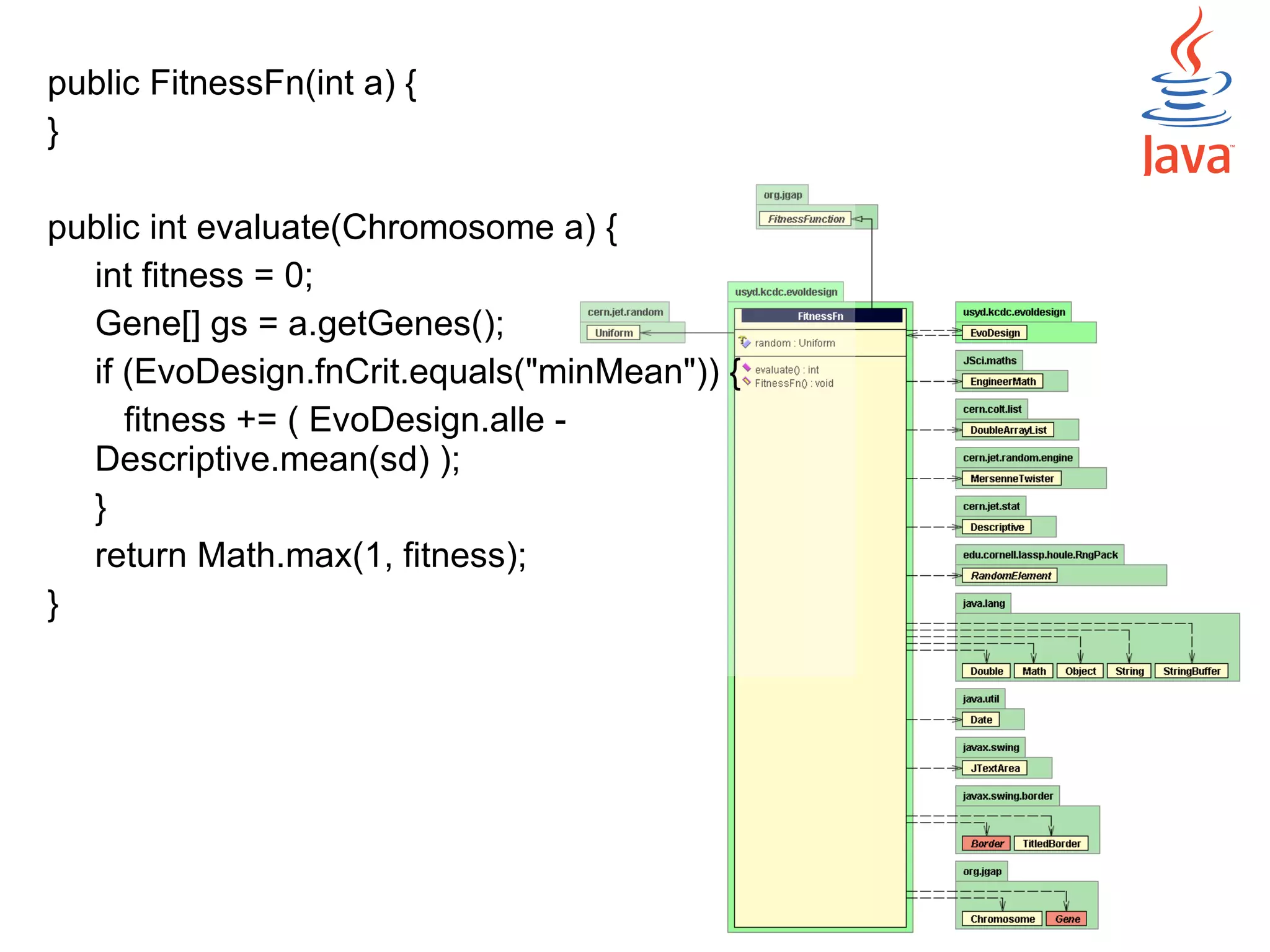
Task: Click the 'Gene[] gs = a.getGenes();' line
Action: click(300, 324)
